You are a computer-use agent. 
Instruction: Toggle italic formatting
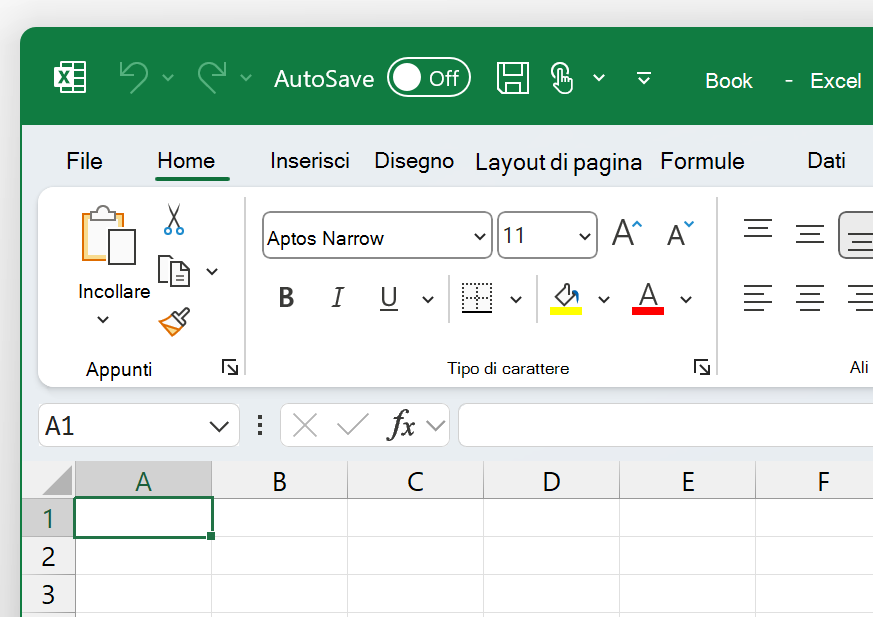pos(337,297)
